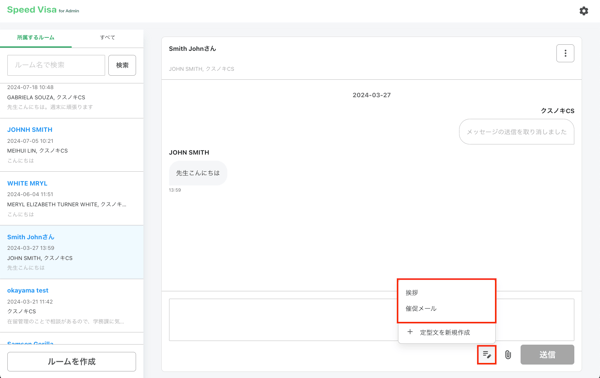This screenshot has height=378, width=600.
Task: Switch to the すべて tab
Action: (x=108, y=38)
